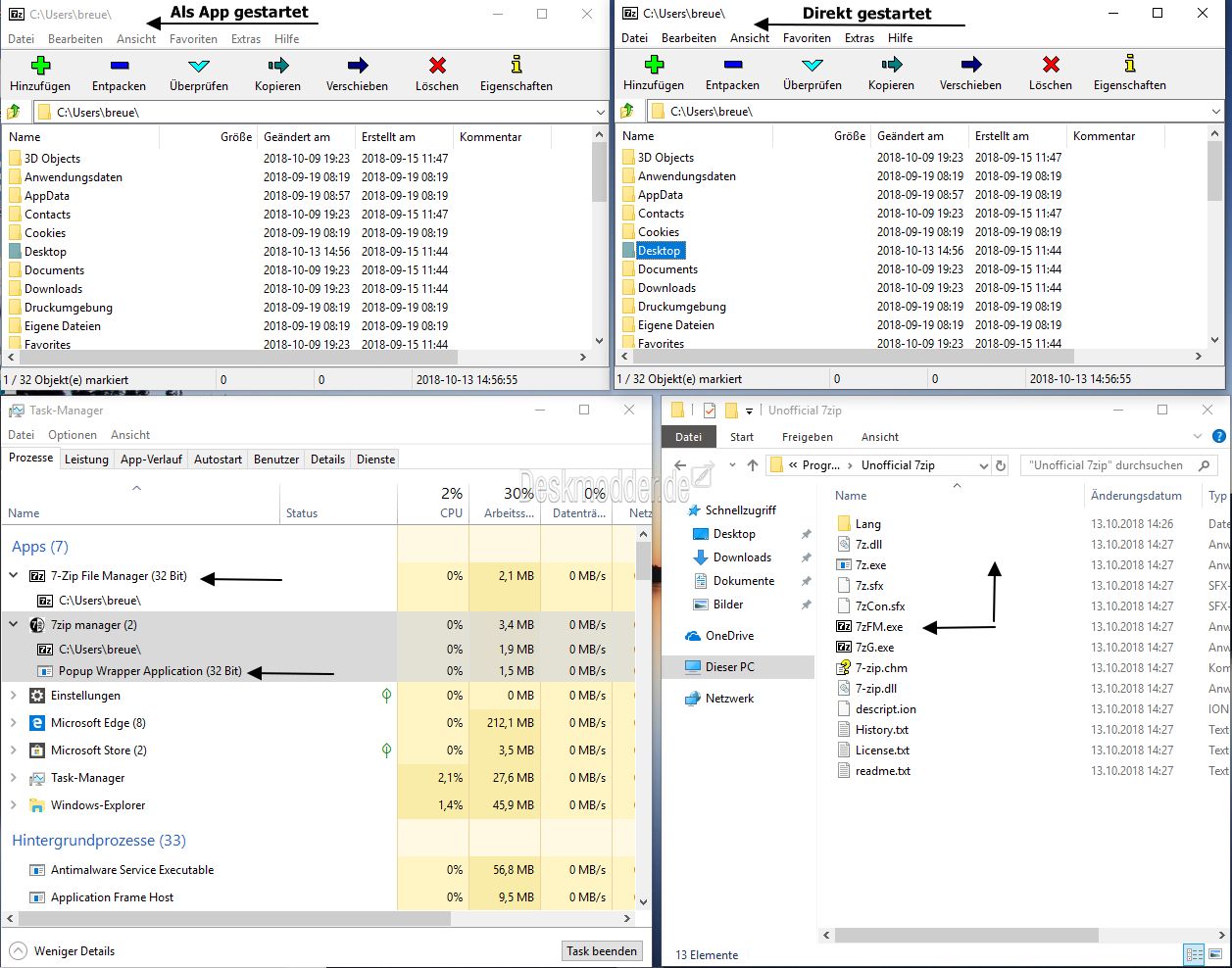This screenshot has height=968, width=1232.
Task: Expand Einstellungen process in Task Manager
Action: (14, 696)
